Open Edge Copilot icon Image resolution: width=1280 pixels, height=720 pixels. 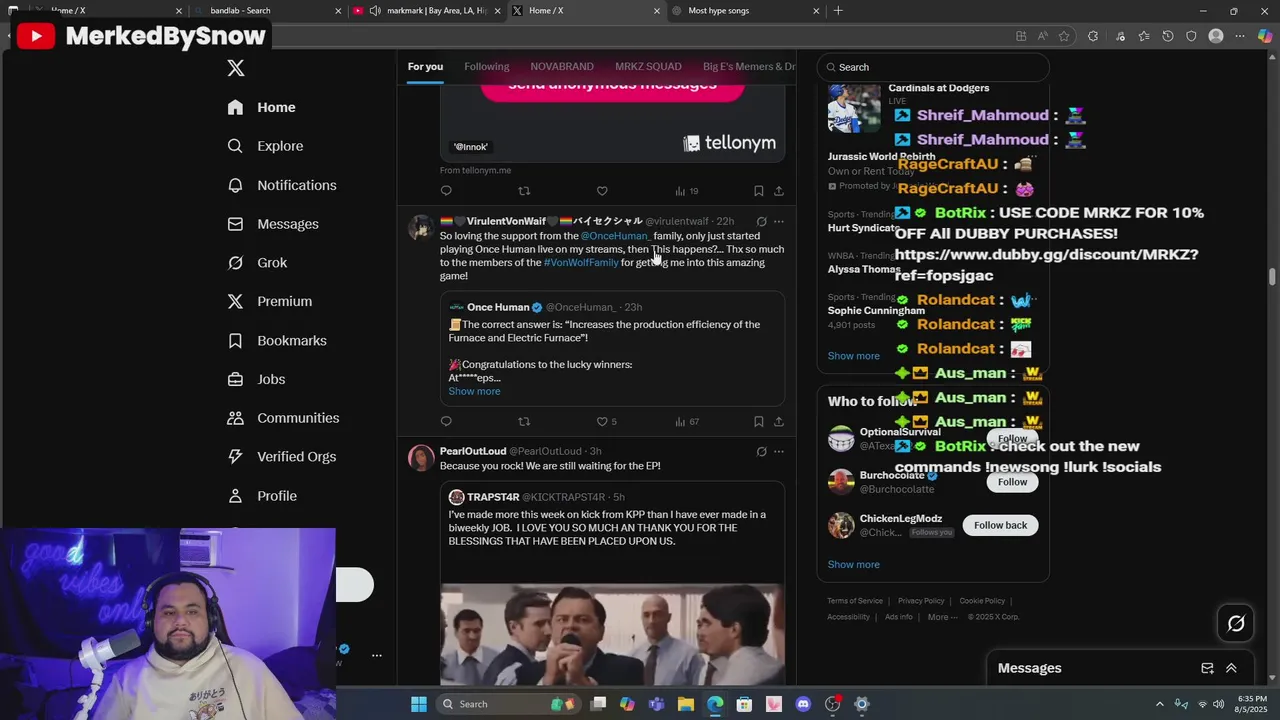click(x=1265, y=36)
